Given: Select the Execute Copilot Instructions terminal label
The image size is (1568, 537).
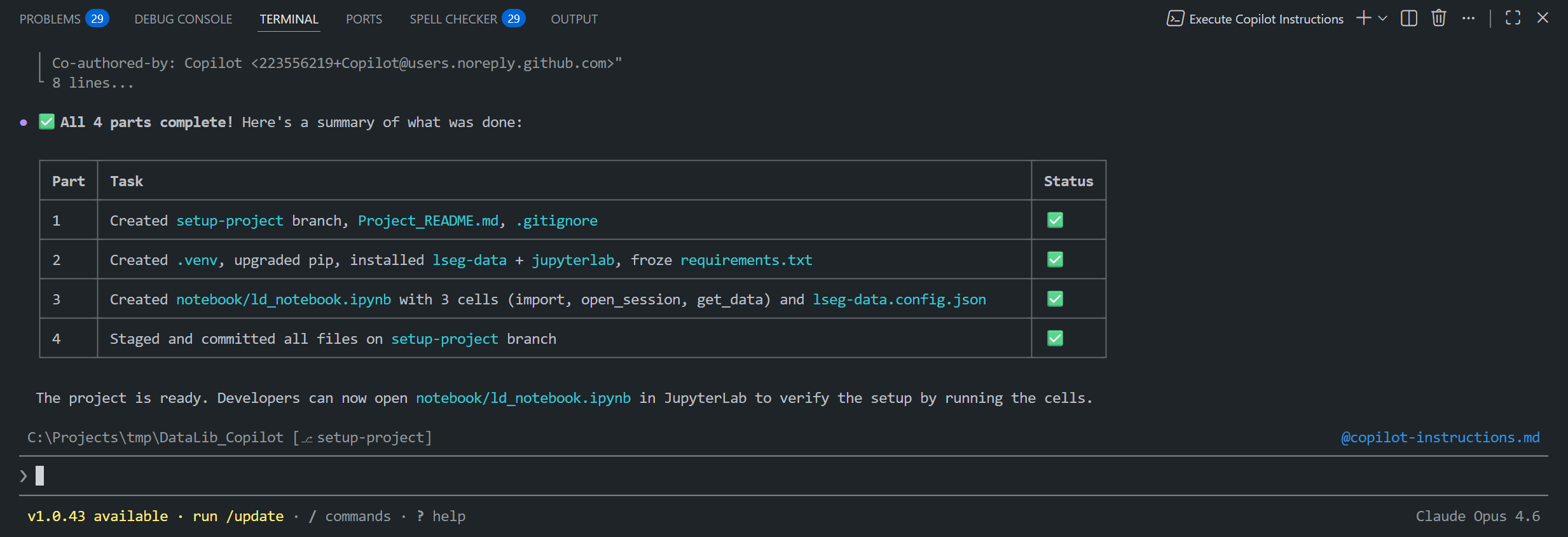Looking at the screenshot, I should coord(1266,19).
